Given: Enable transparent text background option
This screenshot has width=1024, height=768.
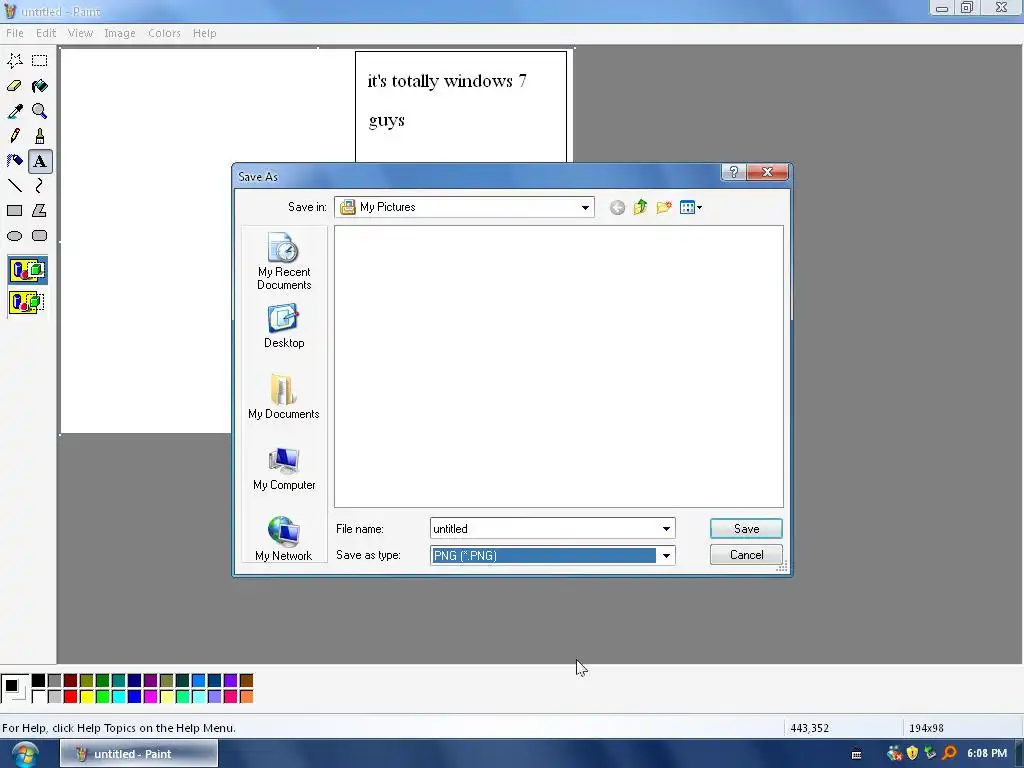Looking at the screenshot, I should coord(27,302).
